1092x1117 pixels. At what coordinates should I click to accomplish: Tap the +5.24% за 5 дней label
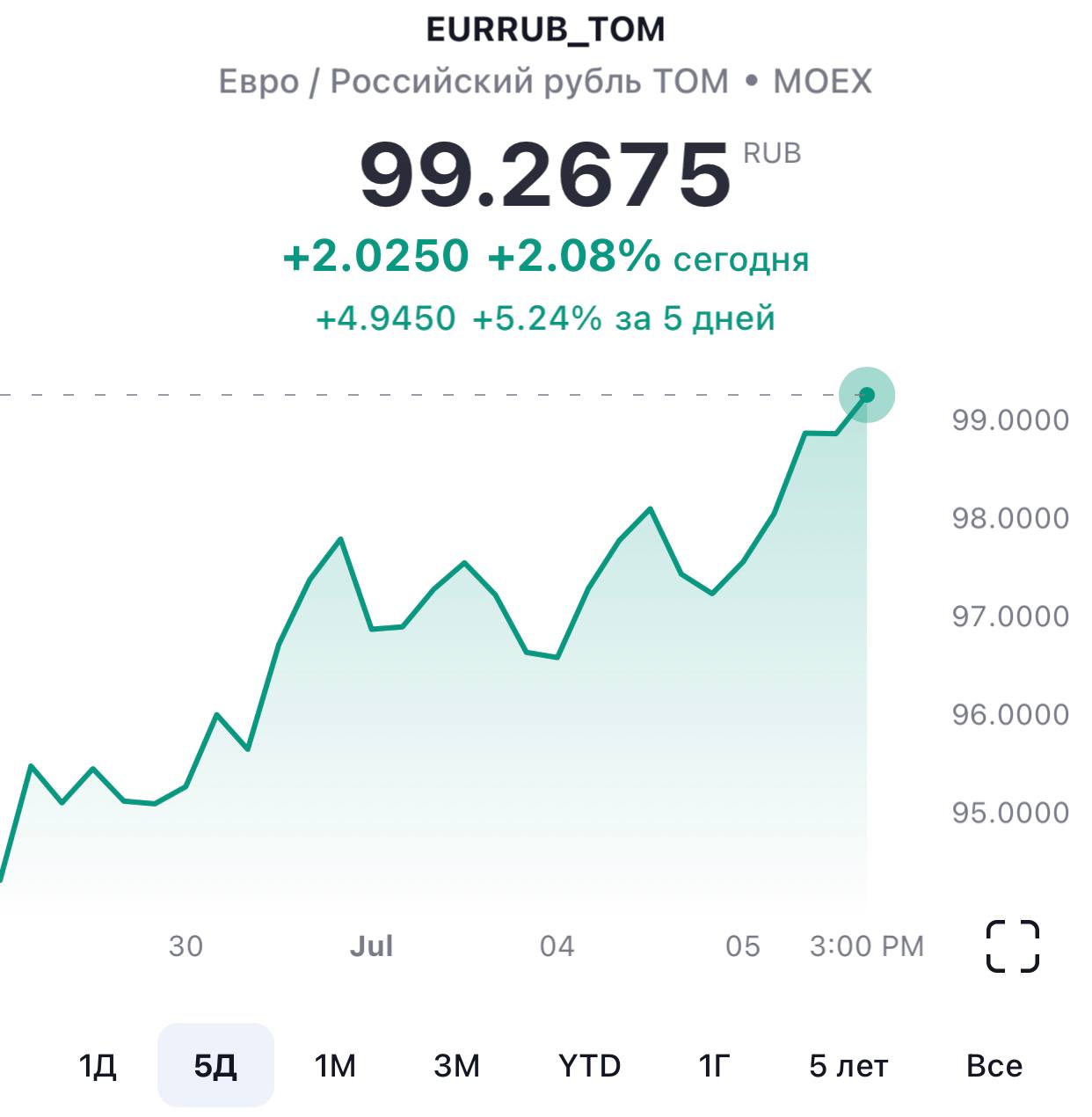[x=623, y=318]
